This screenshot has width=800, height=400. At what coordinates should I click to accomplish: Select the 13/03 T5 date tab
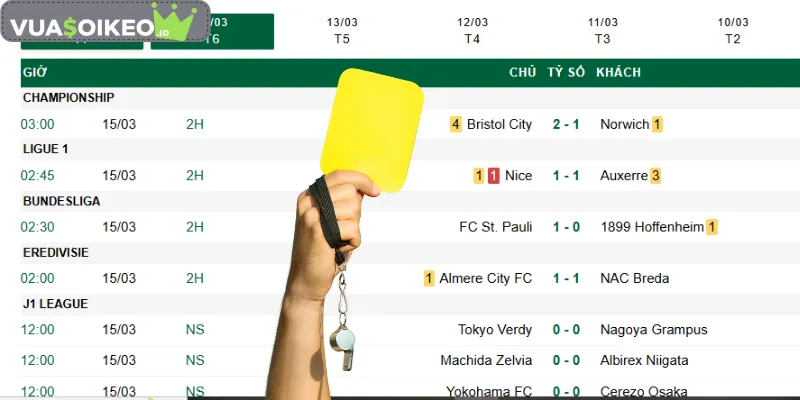point(341,30)
